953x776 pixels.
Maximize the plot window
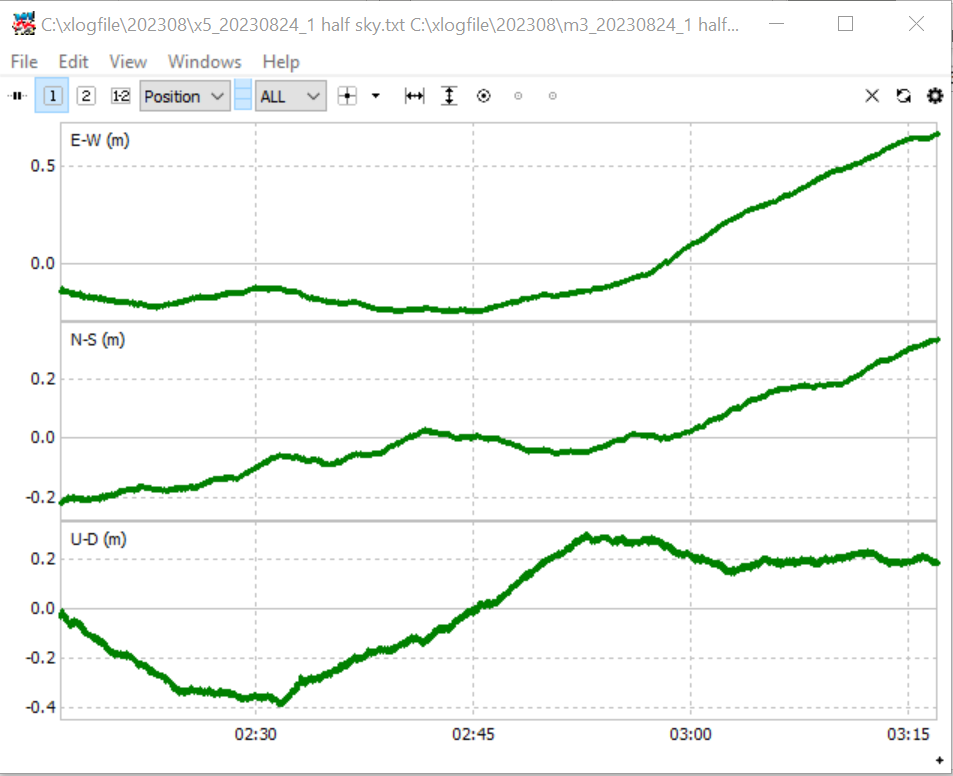(x=845, y=24)
